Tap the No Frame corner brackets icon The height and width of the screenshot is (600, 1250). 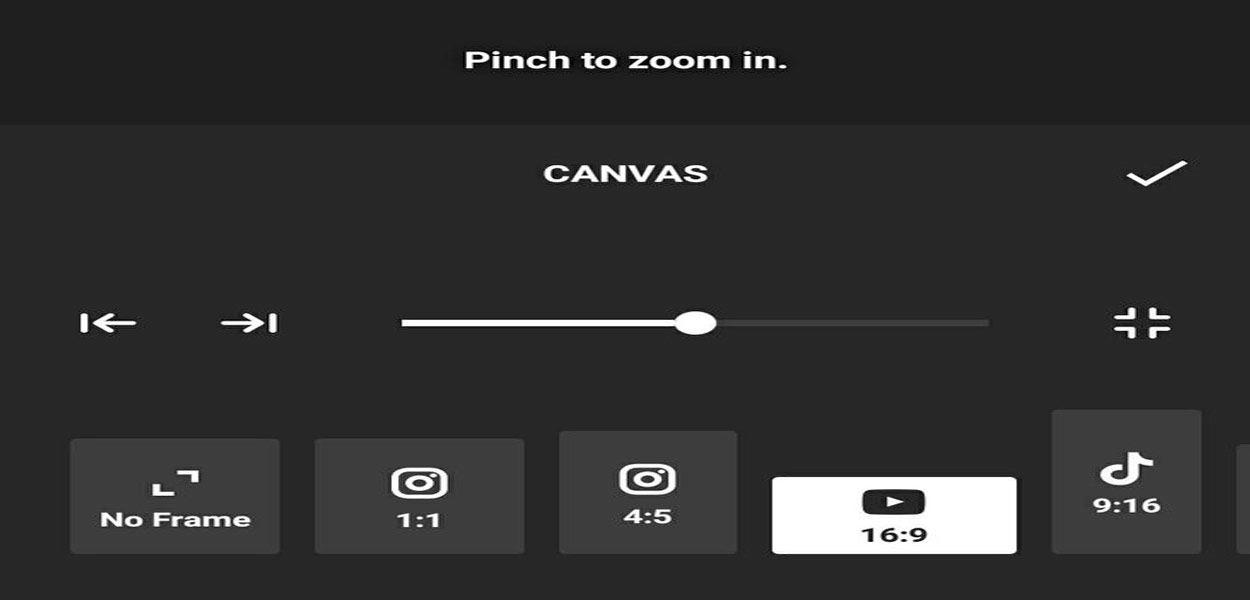click(x=175, y=483)
